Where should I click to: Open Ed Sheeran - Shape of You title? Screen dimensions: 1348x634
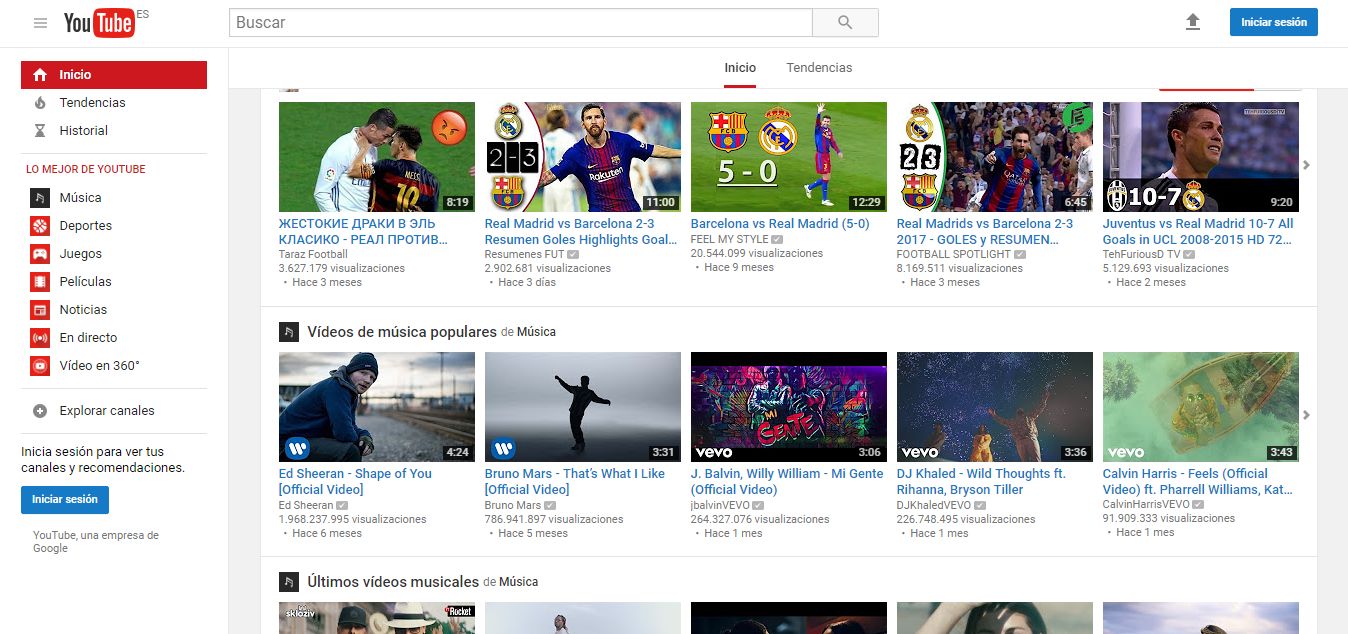356,482
